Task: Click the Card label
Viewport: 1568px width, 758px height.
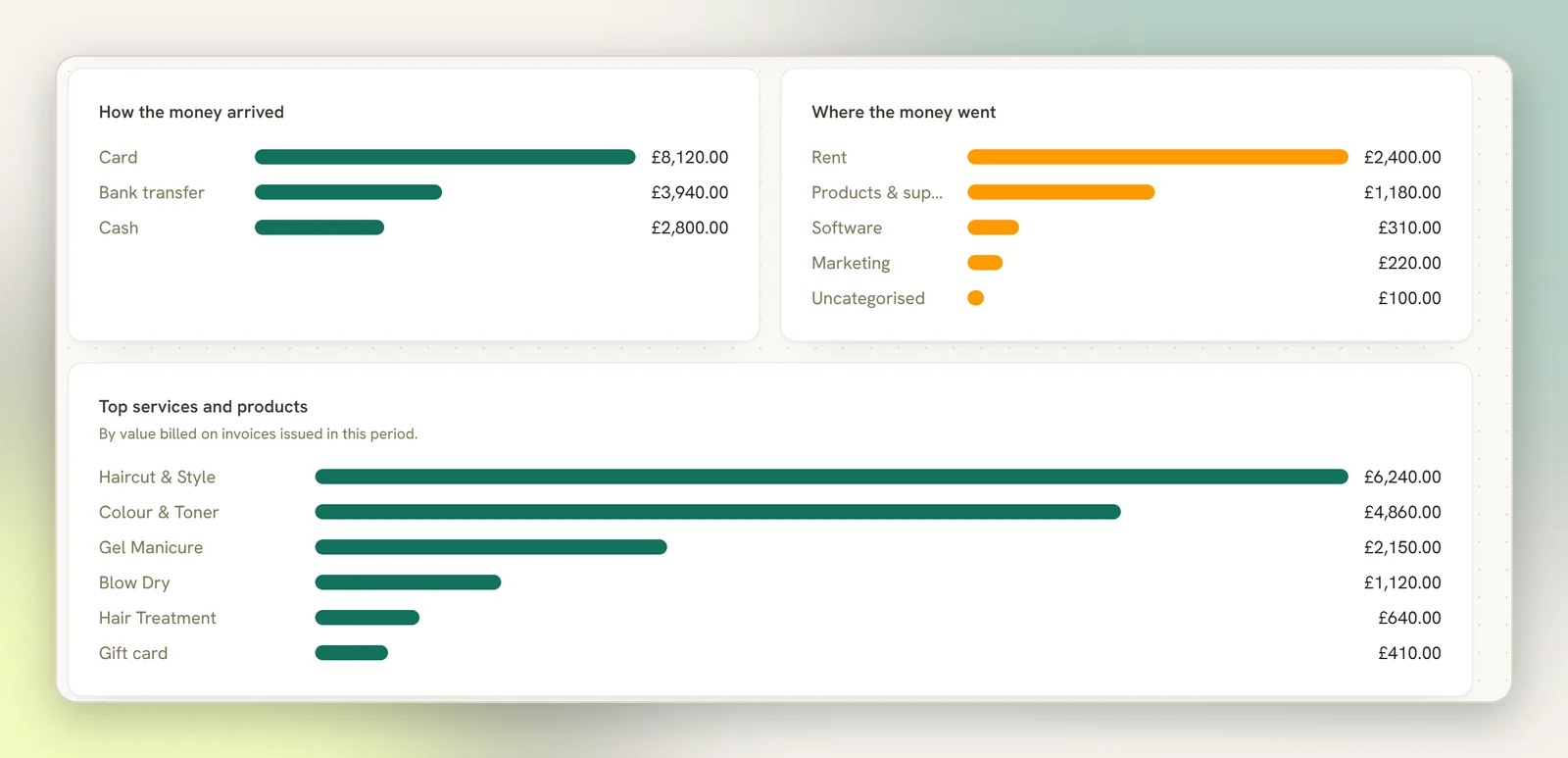Action: [118, 157]
